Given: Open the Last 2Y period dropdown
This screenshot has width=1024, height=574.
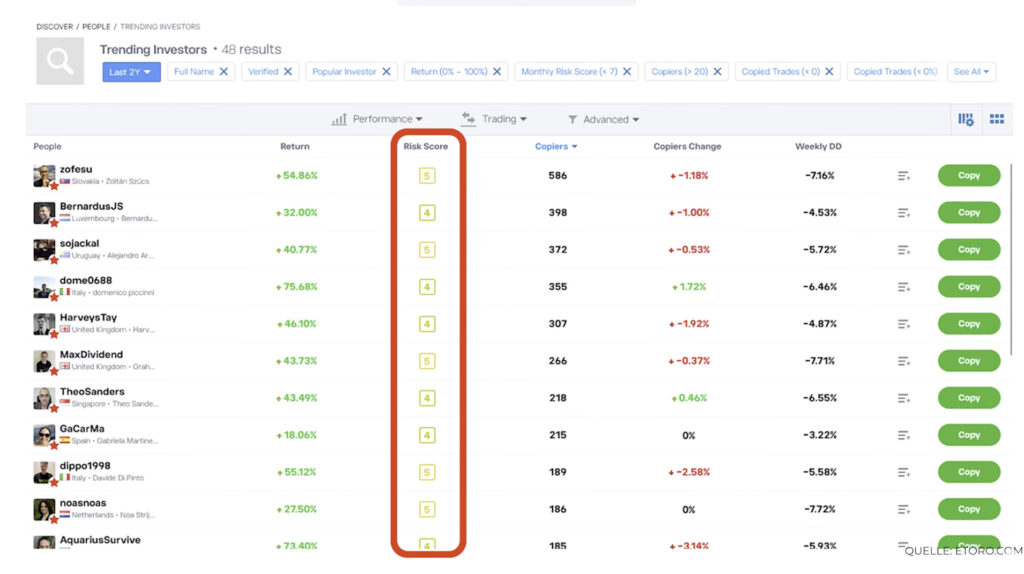Looking at the screenshot, I should click(131, 72).
